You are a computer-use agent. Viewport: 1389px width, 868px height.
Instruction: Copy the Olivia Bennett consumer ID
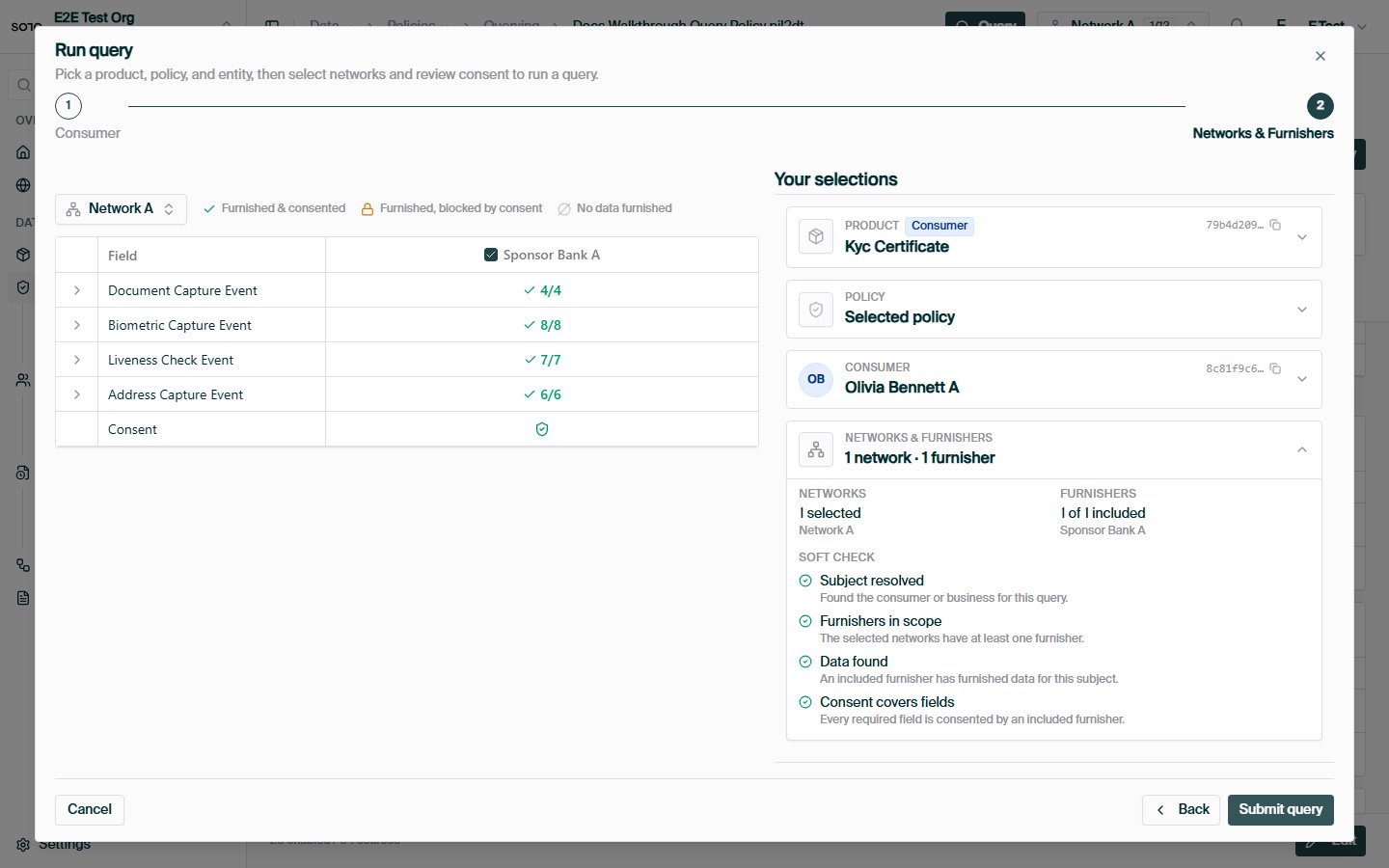1275,368
